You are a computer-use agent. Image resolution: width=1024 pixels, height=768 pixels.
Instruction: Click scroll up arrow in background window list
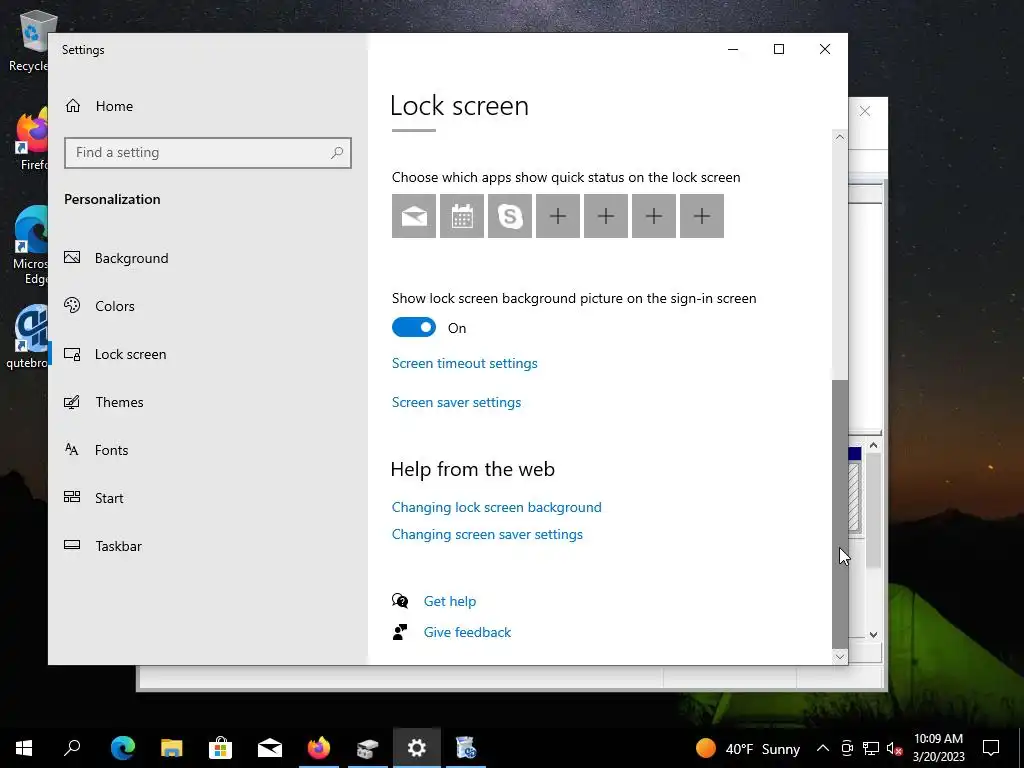coord(873,445)
